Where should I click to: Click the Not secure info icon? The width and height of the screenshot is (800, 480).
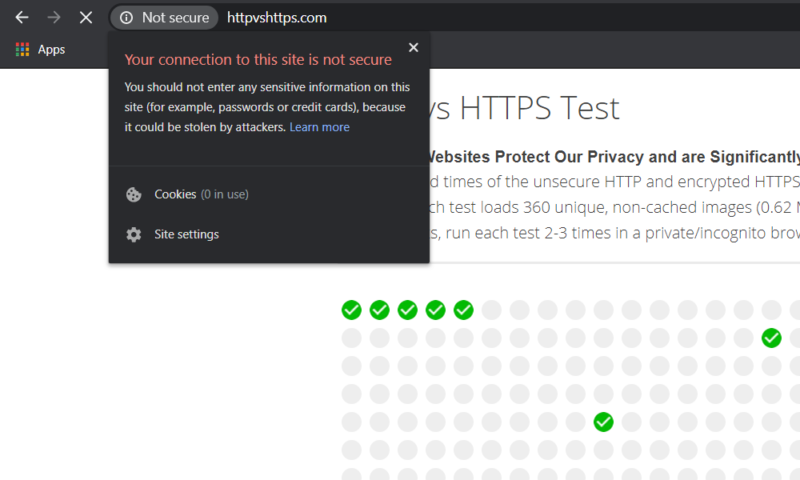point(127,18)
